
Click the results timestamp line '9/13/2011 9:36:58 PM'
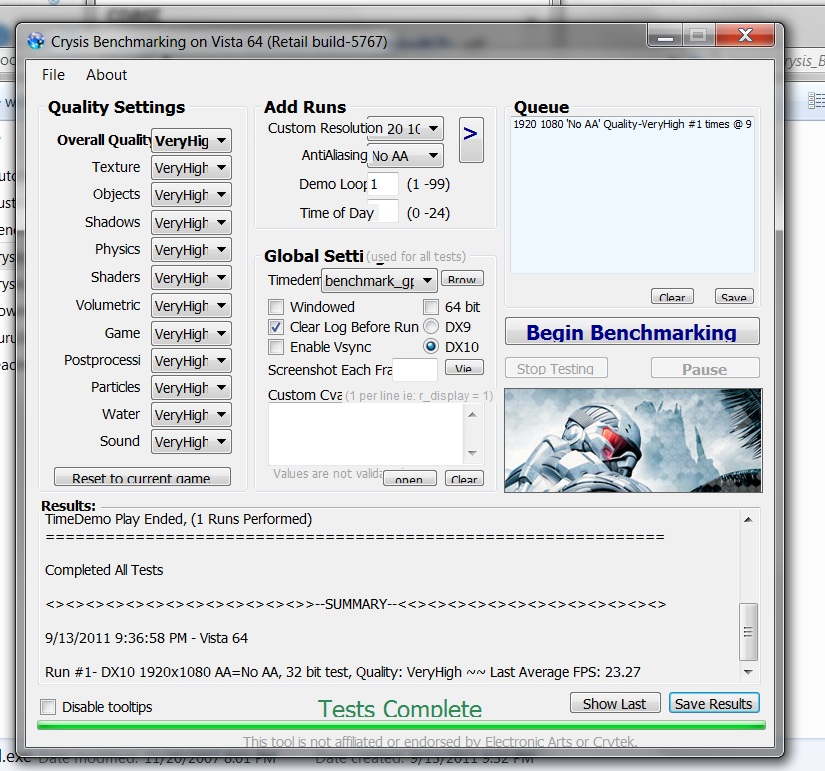[146, 638]
